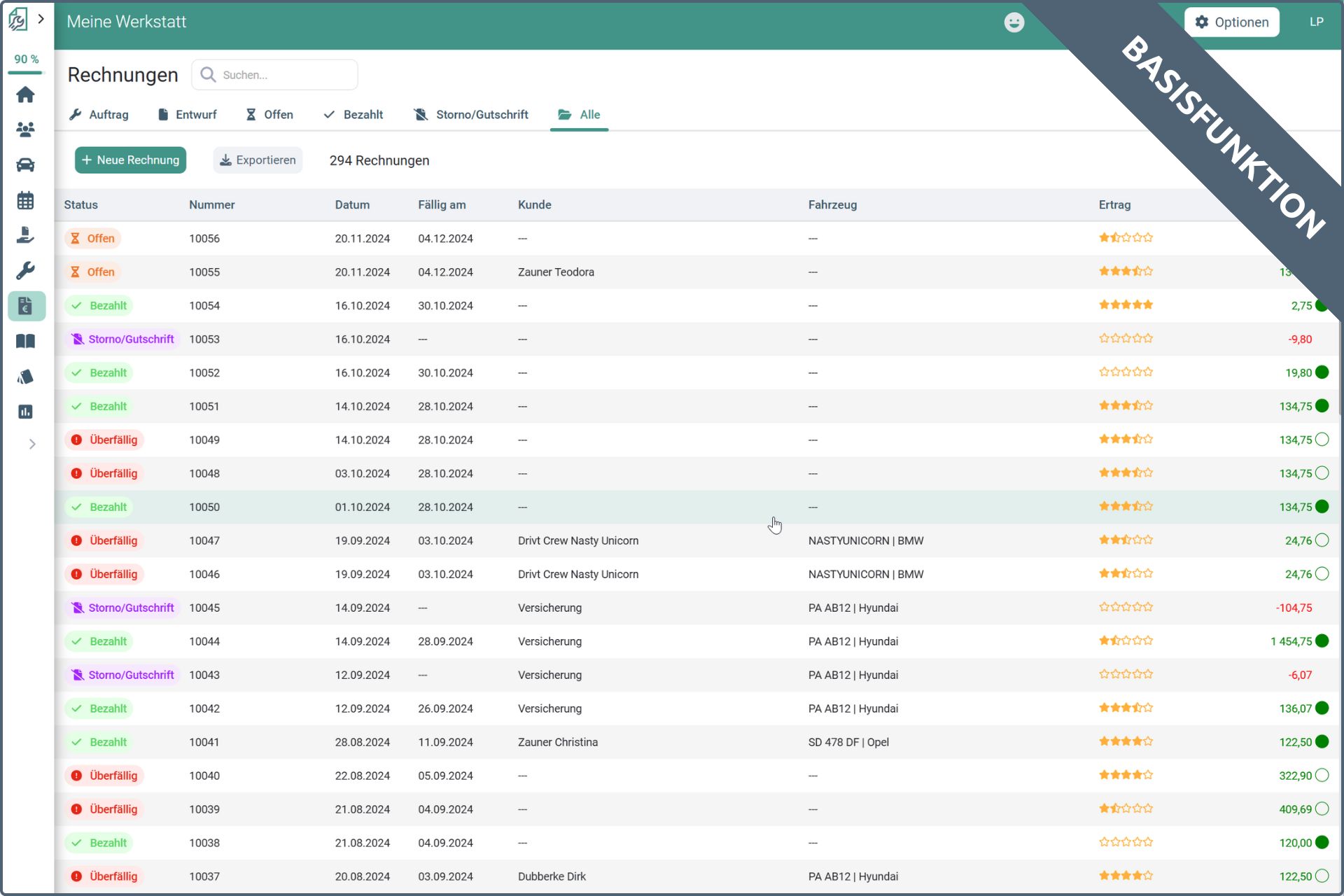The height and width of the screenshot is (896, 1344).
Task: Click the Neue Rechnung button
Action: coord(130,160)
